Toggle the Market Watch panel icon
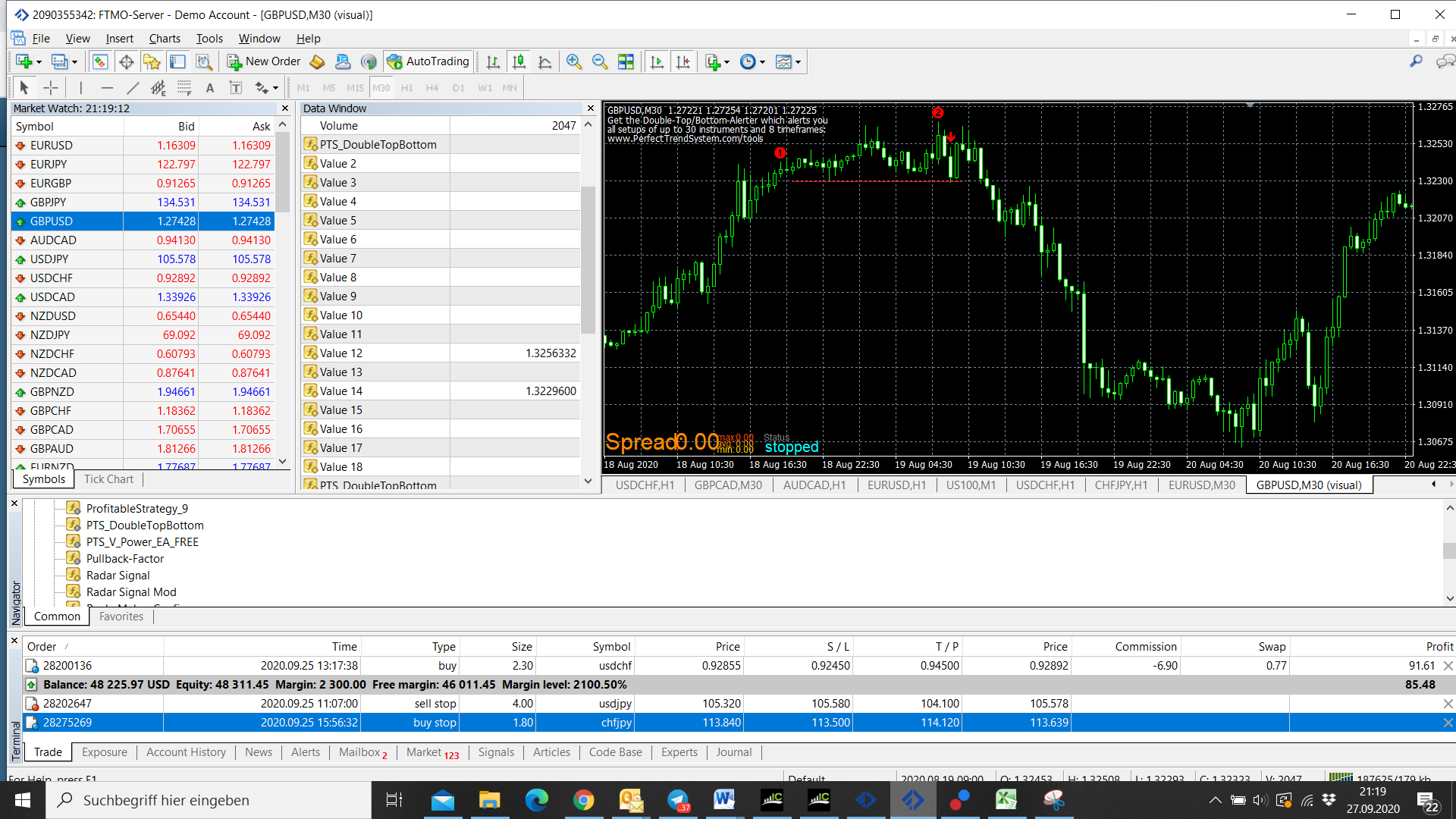 pyautogui.click(x=100, y=62)
